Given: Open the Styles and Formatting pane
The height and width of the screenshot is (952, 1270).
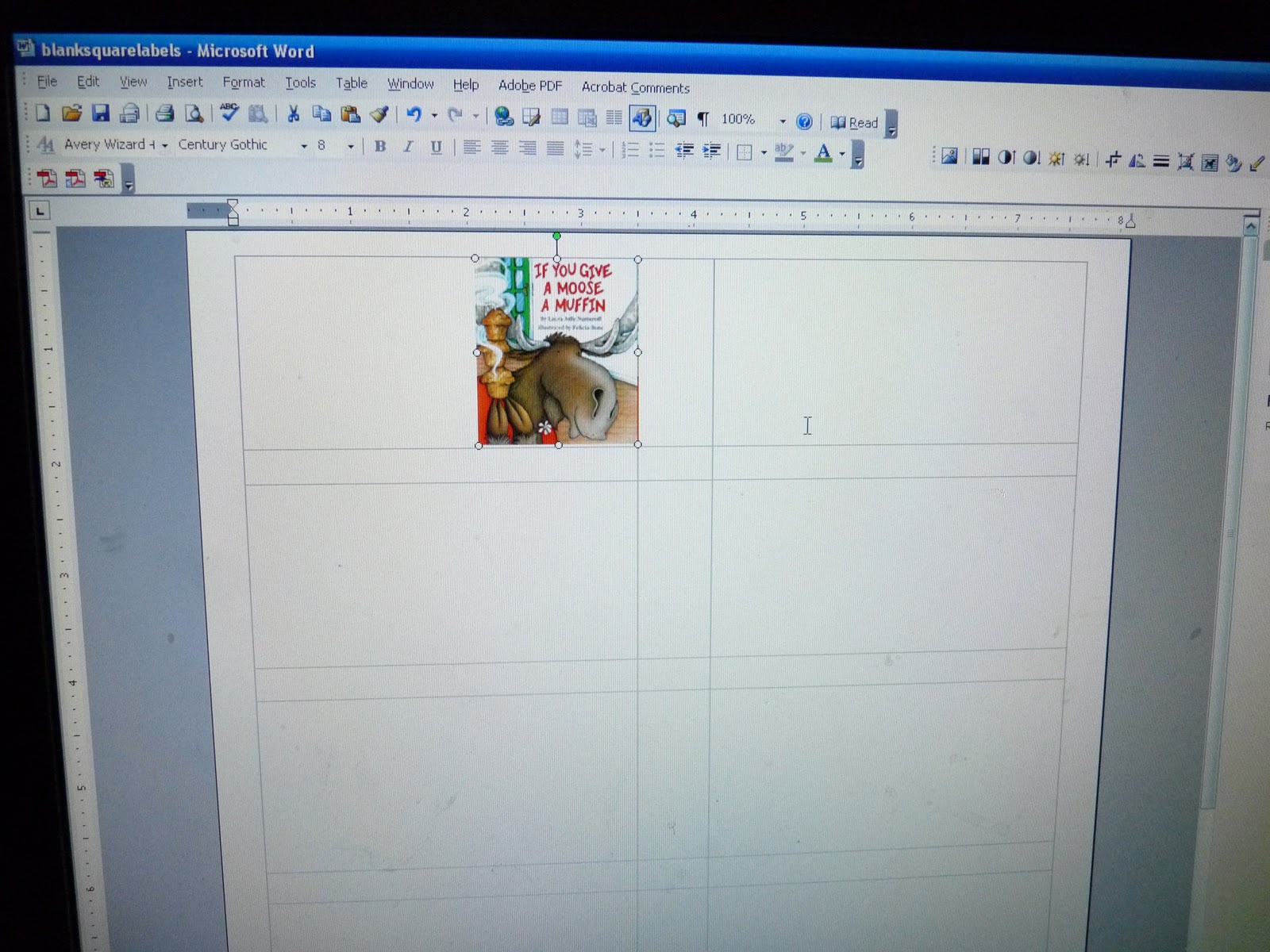Looking at the screenshot, I should click(46, 144).
